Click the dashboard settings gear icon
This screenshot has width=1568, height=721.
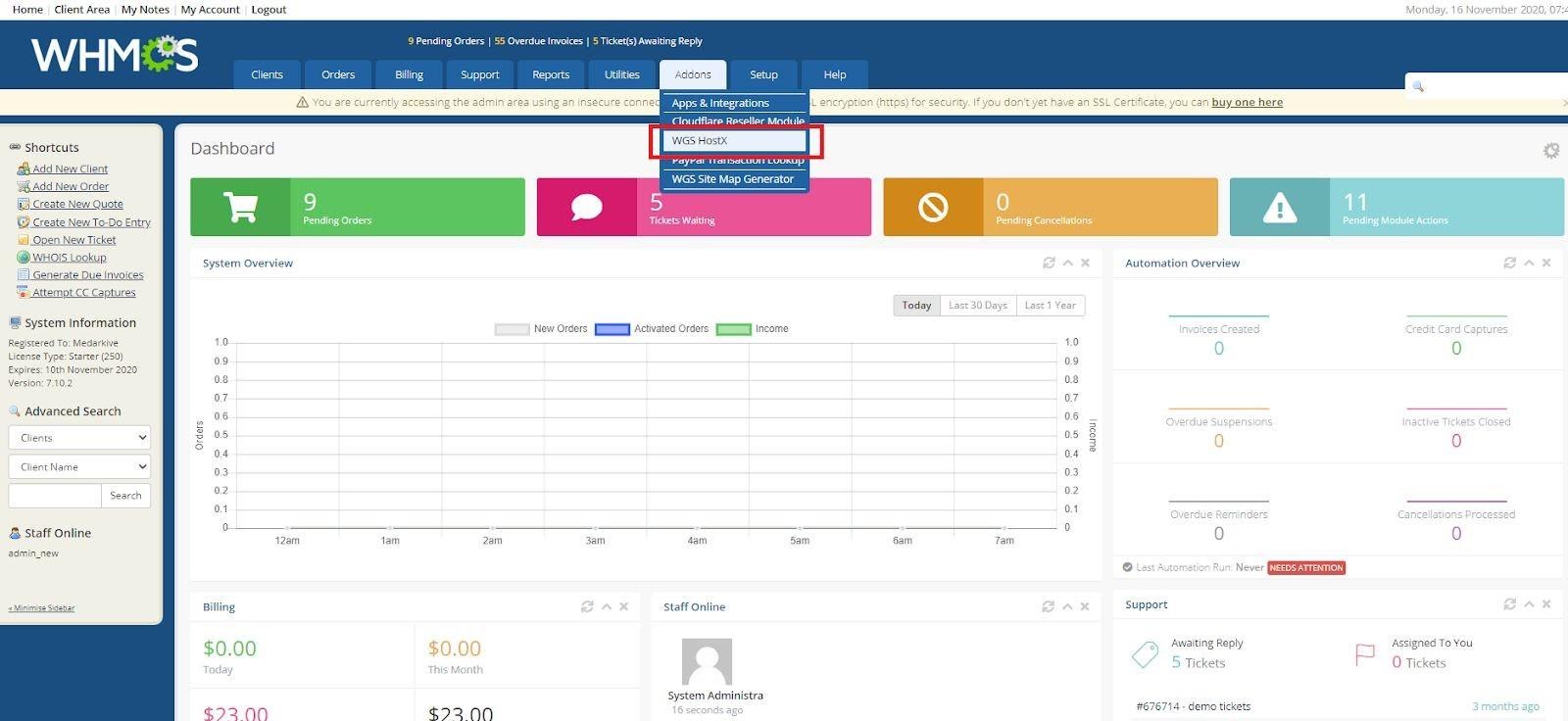pyautogui.click(x=1550, y=151)
